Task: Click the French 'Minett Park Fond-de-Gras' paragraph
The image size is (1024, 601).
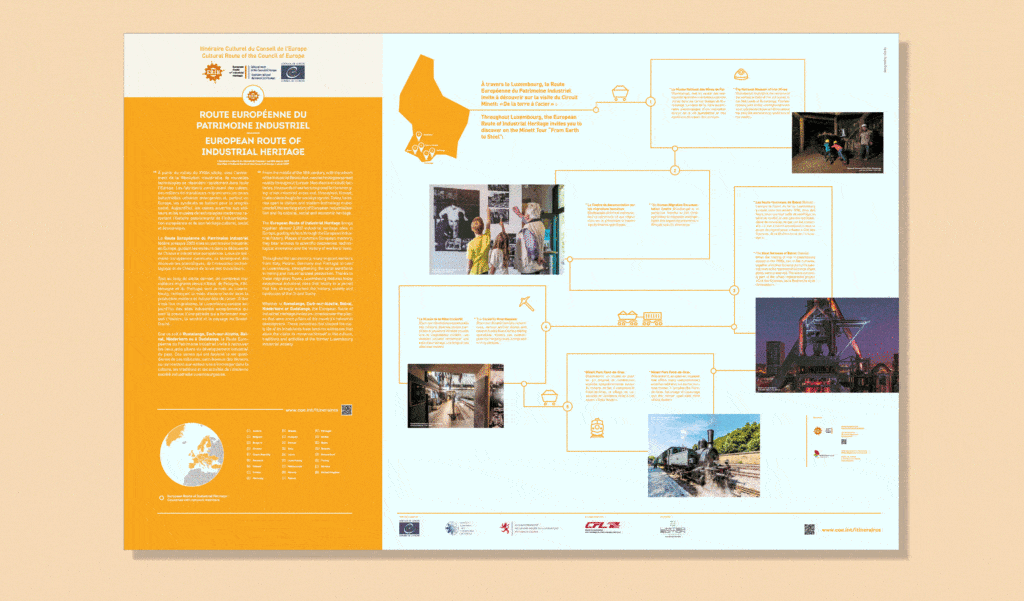Action: pyautogui.click(x=609, y=386)
